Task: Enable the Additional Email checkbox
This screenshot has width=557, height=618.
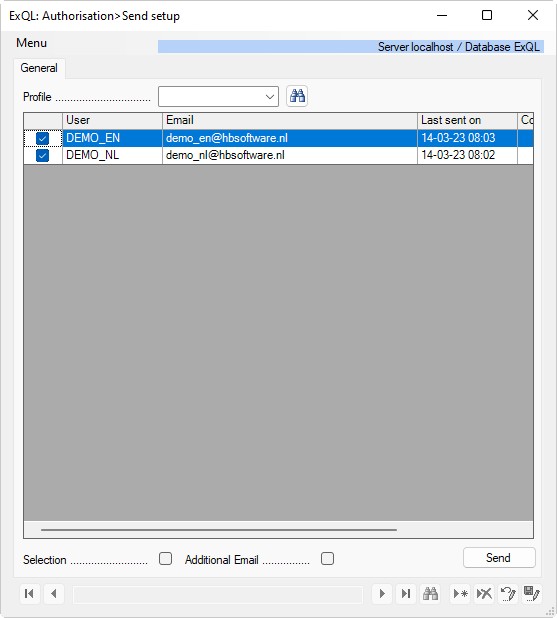Action: [x=327, y=558]
